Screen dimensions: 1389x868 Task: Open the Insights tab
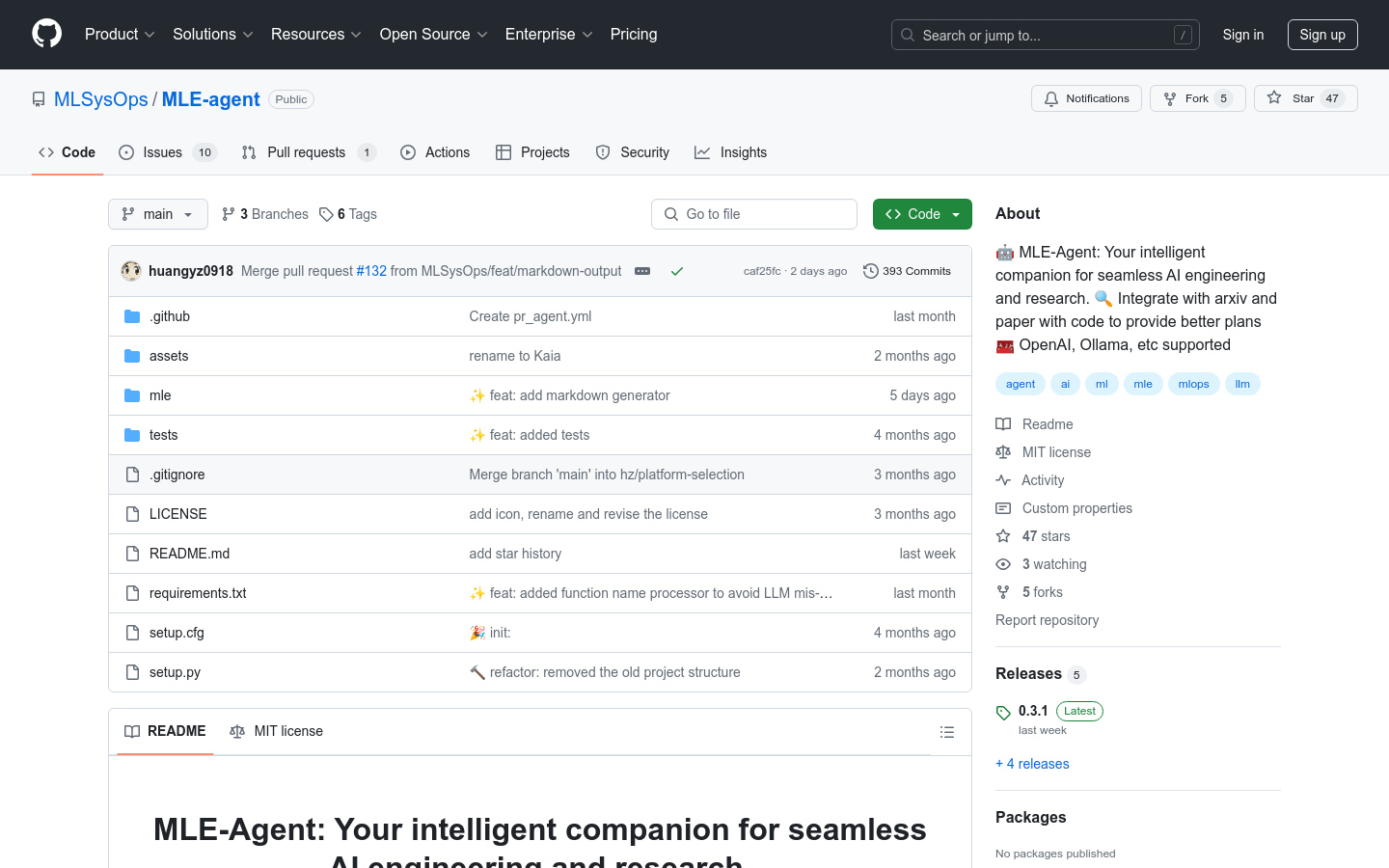[731, 152]
